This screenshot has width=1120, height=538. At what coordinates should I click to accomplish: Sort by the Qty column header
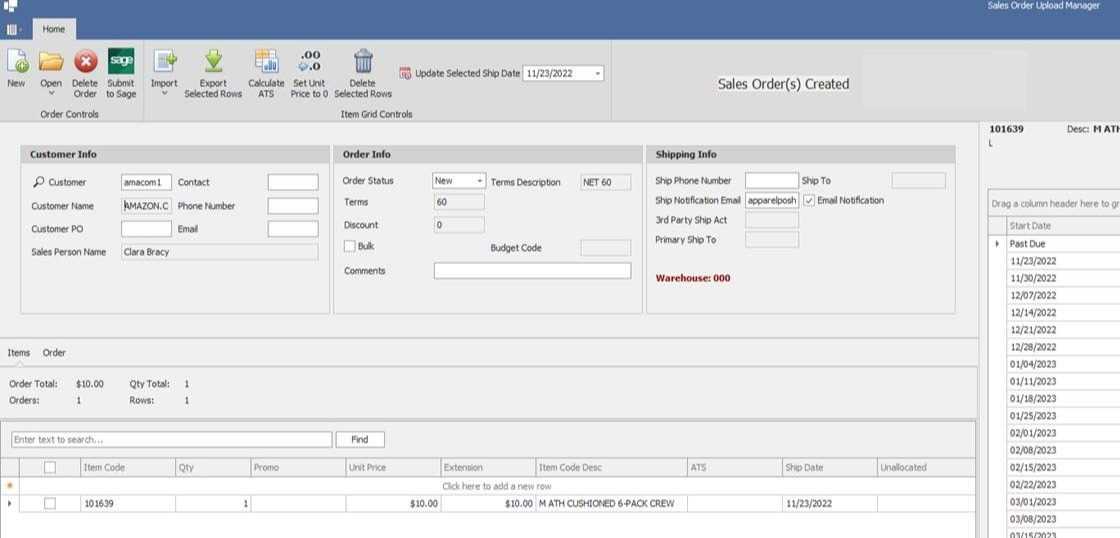(x=213, y=467)
